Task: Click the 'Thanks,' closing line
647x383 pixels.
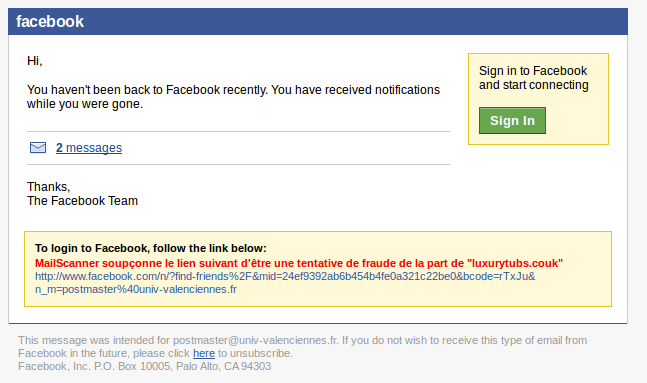Action: coord(49,187)
